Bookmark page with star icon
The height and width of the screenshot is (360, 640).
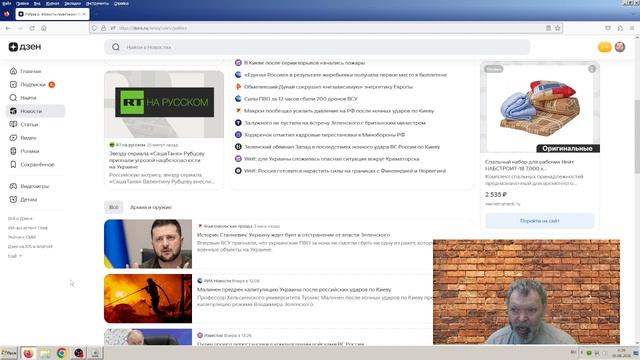pyautogui.click(x=558, y=28)
